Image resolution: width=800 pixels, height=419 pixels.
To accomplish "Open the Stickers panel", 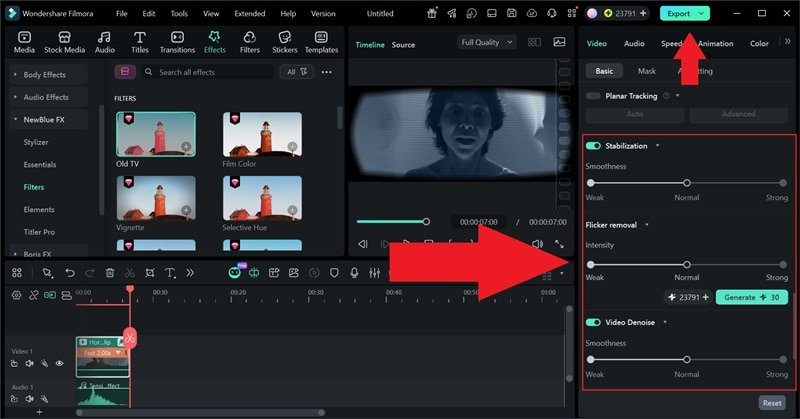I will tap(284, 42).
